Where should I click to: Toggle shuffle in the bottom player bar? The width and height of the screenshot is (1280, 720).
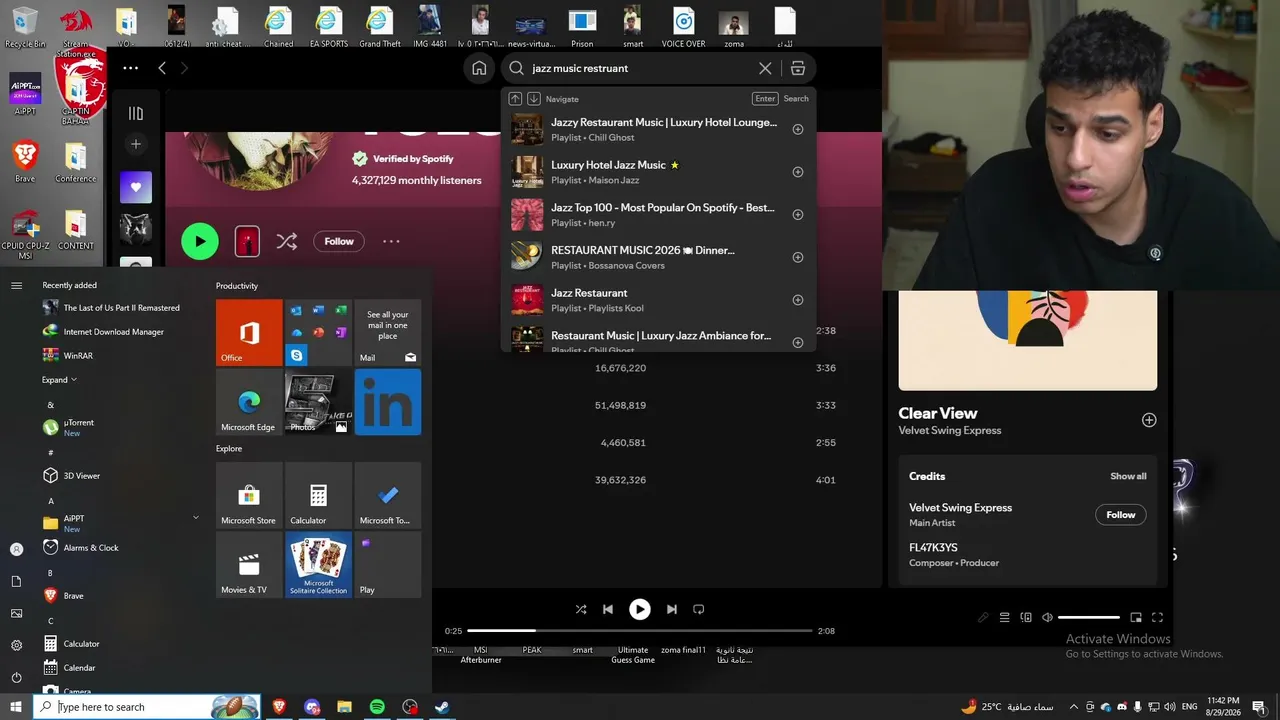pyautogui.click(x=581, y=609)
